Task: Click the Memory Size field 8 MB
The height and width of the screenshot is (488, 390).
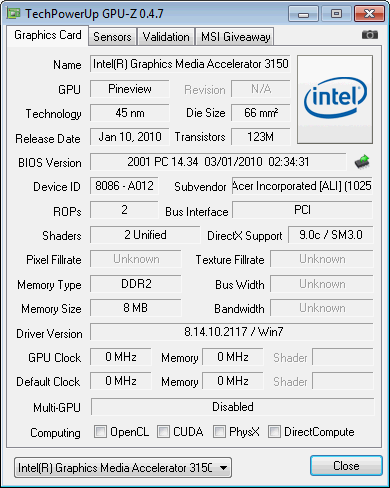Action: click(x=136, y=308)
